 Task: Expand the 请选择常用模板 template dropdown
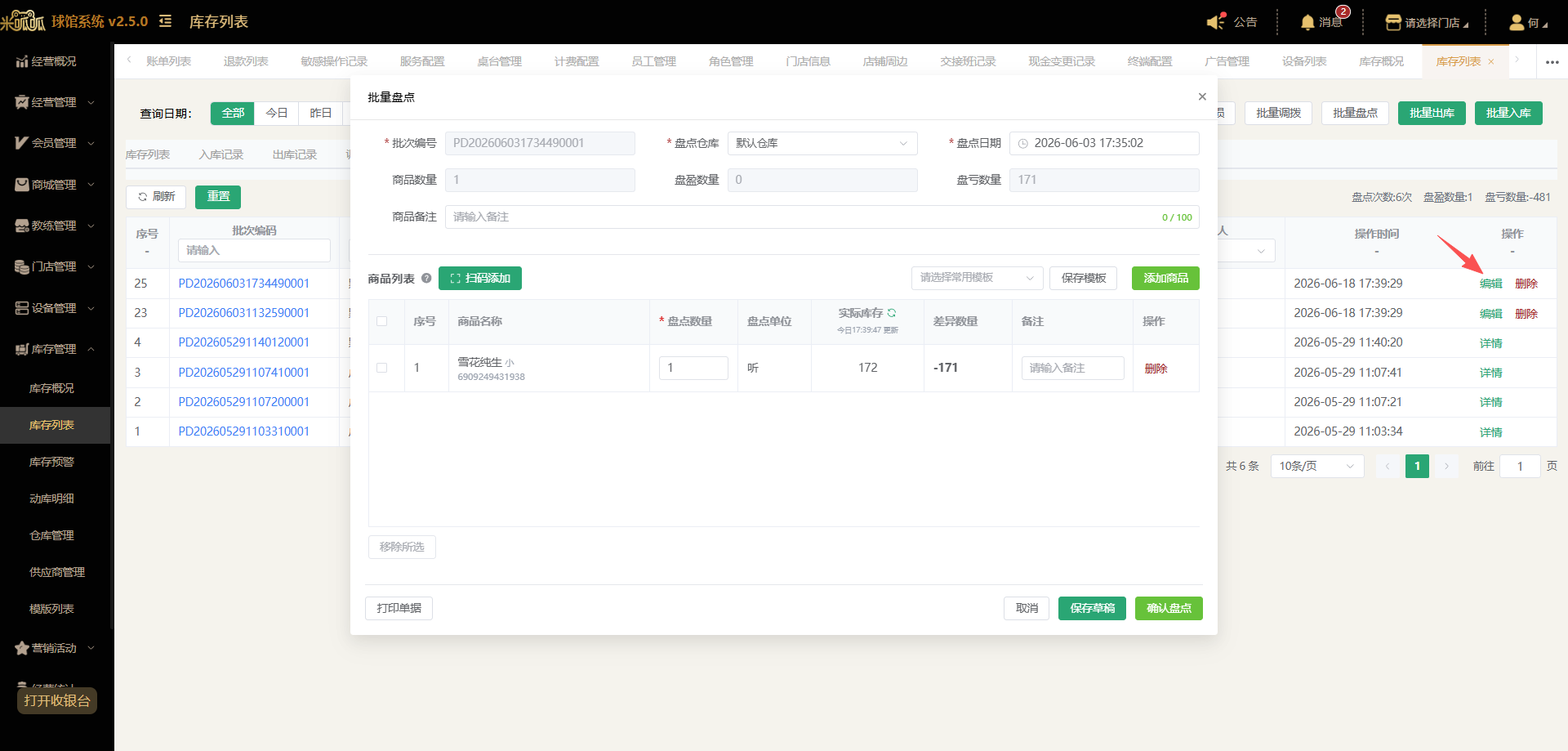point(978,278)
